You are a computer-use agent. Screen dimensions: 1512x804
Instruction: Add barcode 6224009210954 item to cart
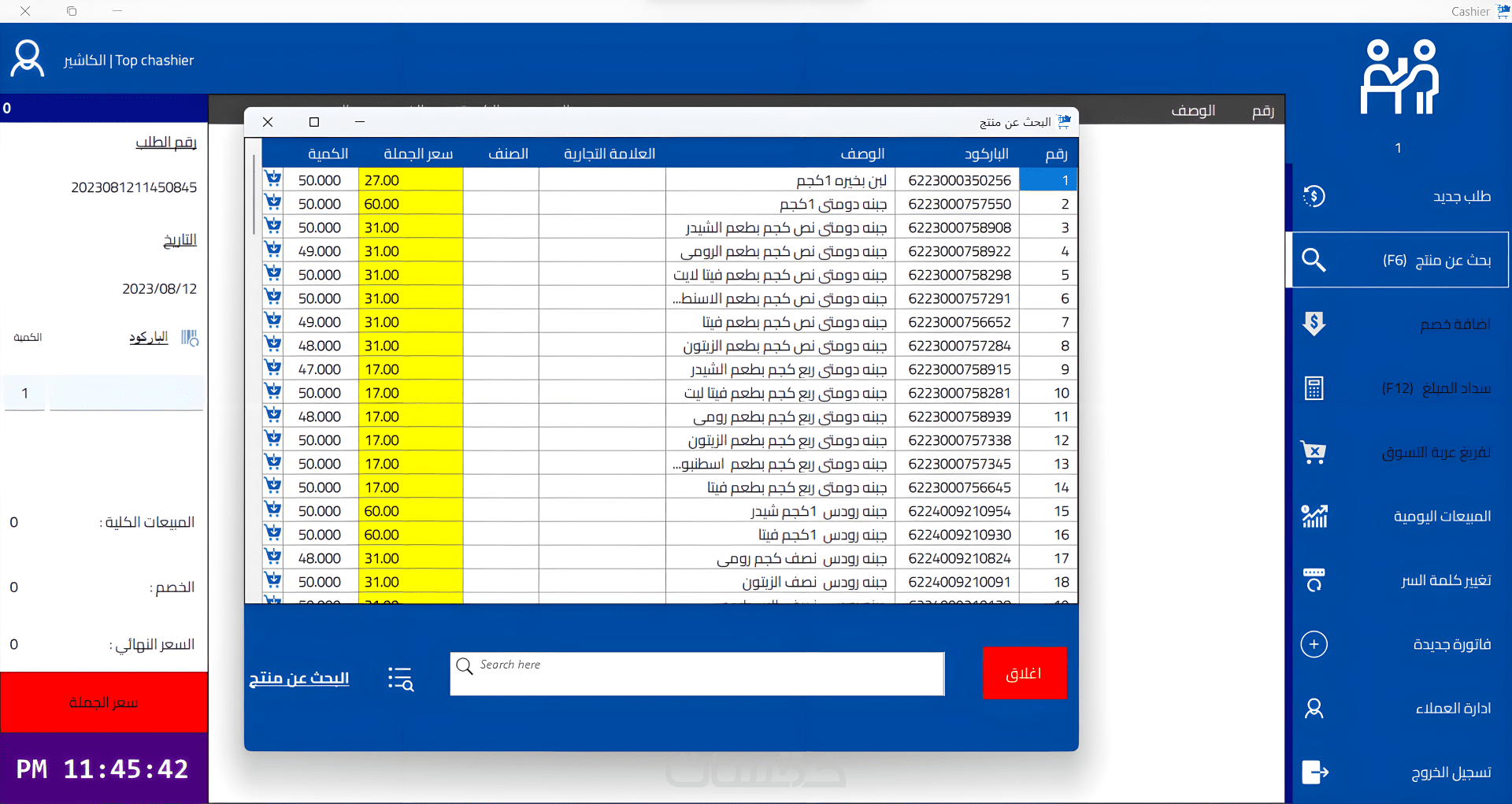click(x=273, y=510)
